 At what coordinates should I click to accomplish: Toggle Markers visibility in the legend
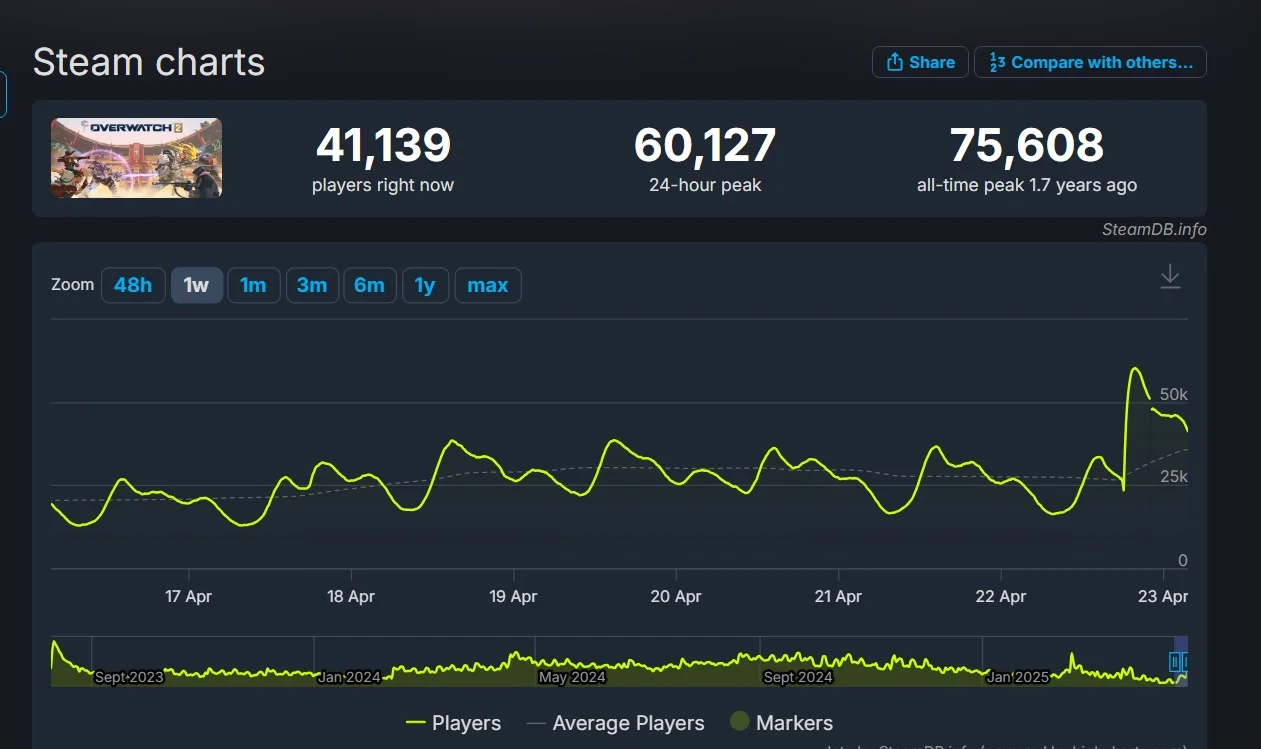pos(781,723)
